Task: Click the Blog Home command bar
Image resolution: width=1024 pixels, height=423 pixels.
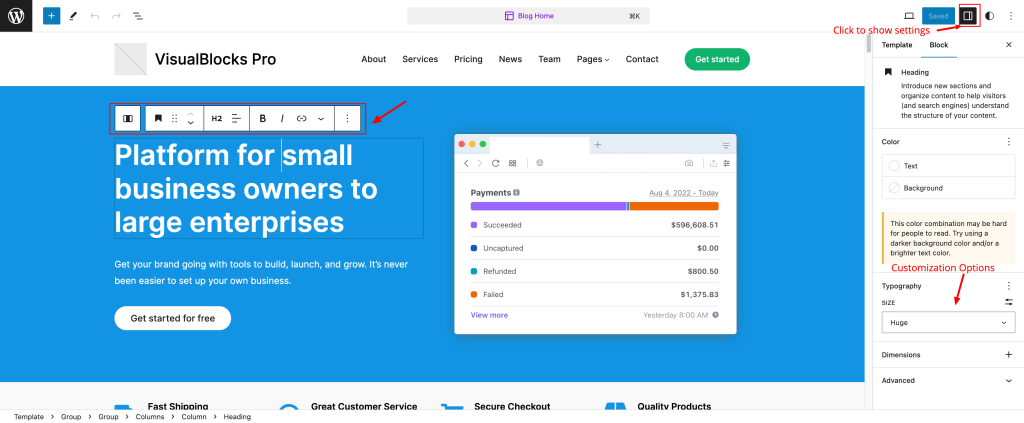Action: pos(528,16)
